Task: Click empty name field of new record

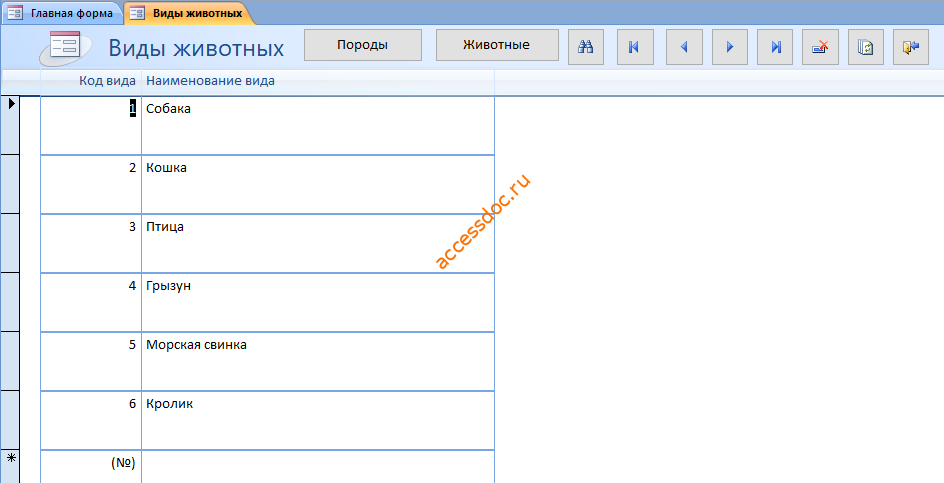Action: 318,467
